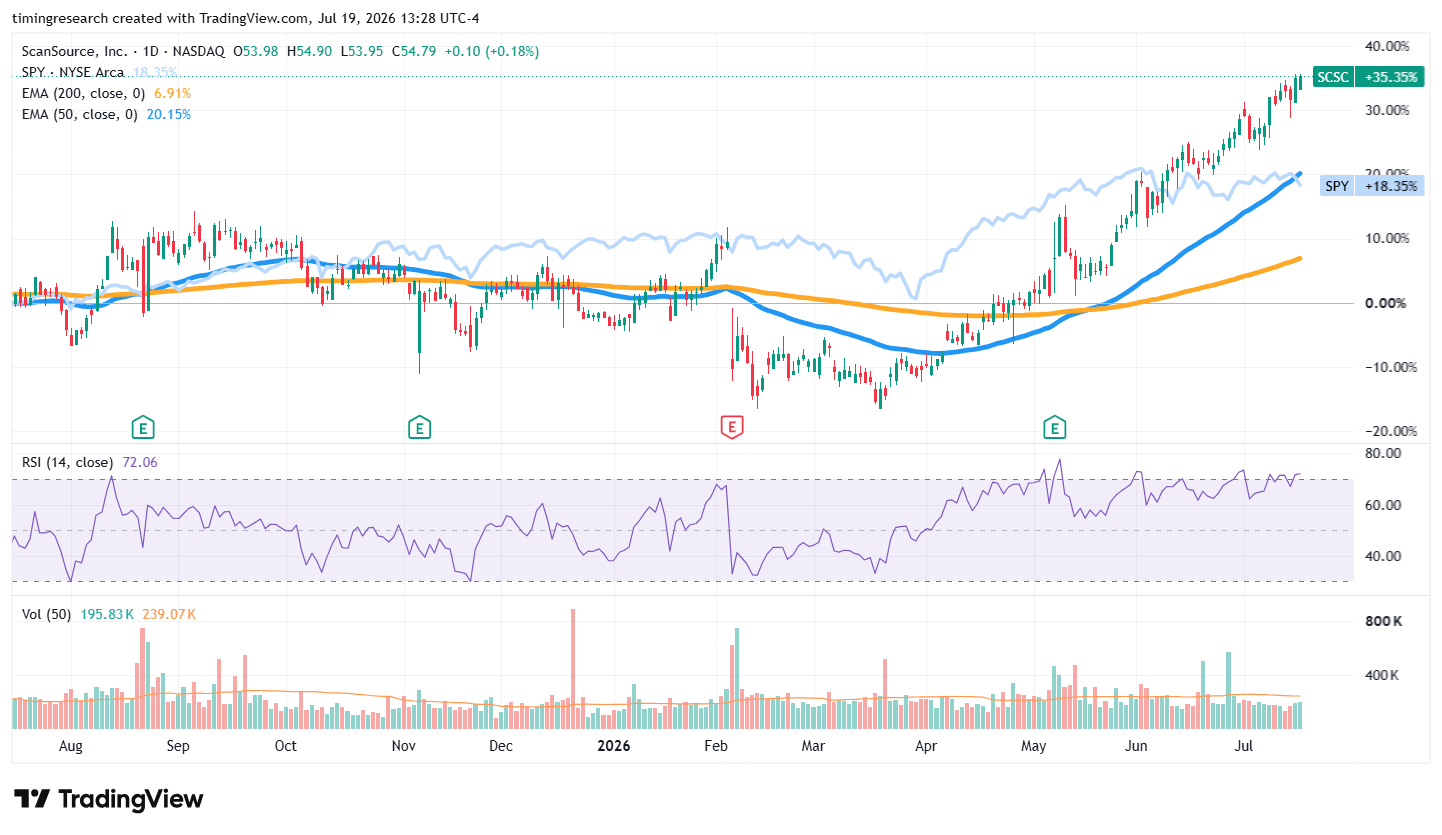Select the SCSC +35.35% price label

point(1367,77)
